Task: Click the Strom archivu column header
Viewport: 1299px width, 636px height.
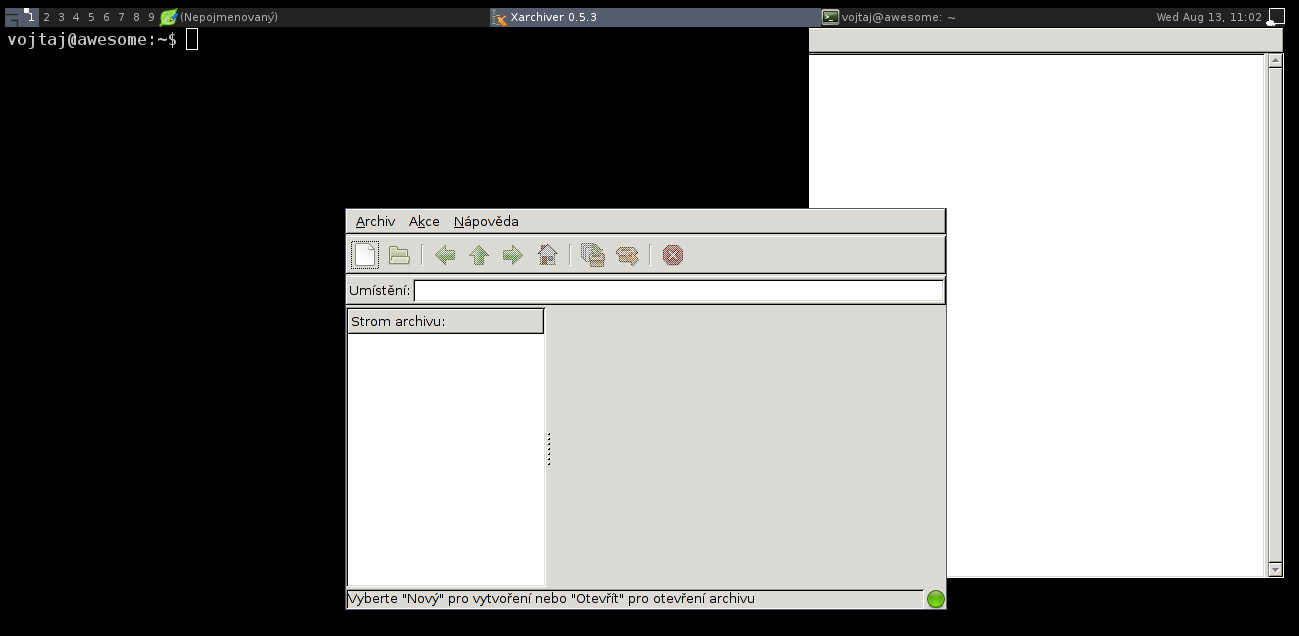Action: pos(445,321)
